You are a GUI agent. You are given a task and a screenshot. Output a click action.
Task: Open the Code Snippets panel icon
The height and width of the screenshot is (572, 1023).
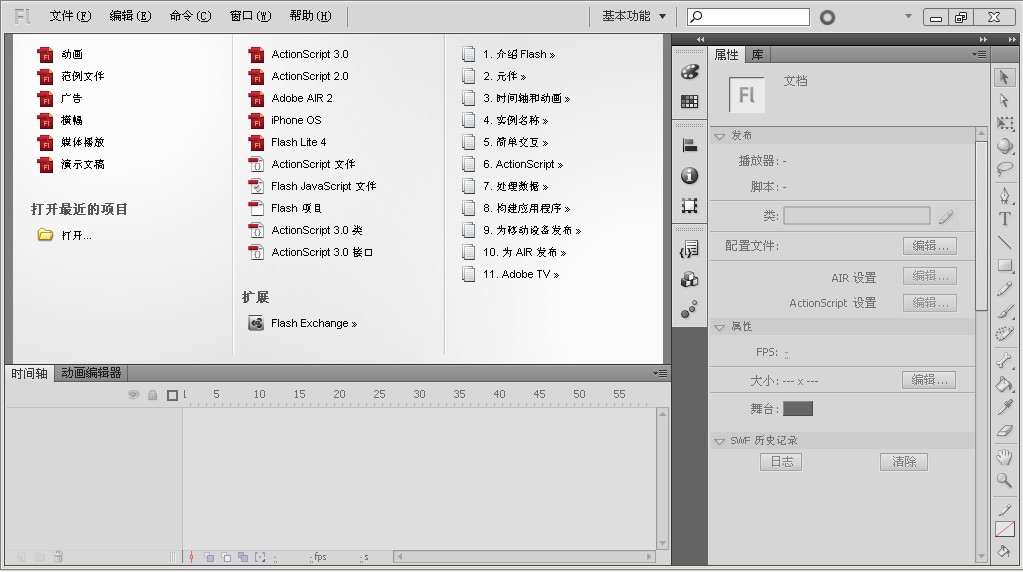tap(690, 249)
